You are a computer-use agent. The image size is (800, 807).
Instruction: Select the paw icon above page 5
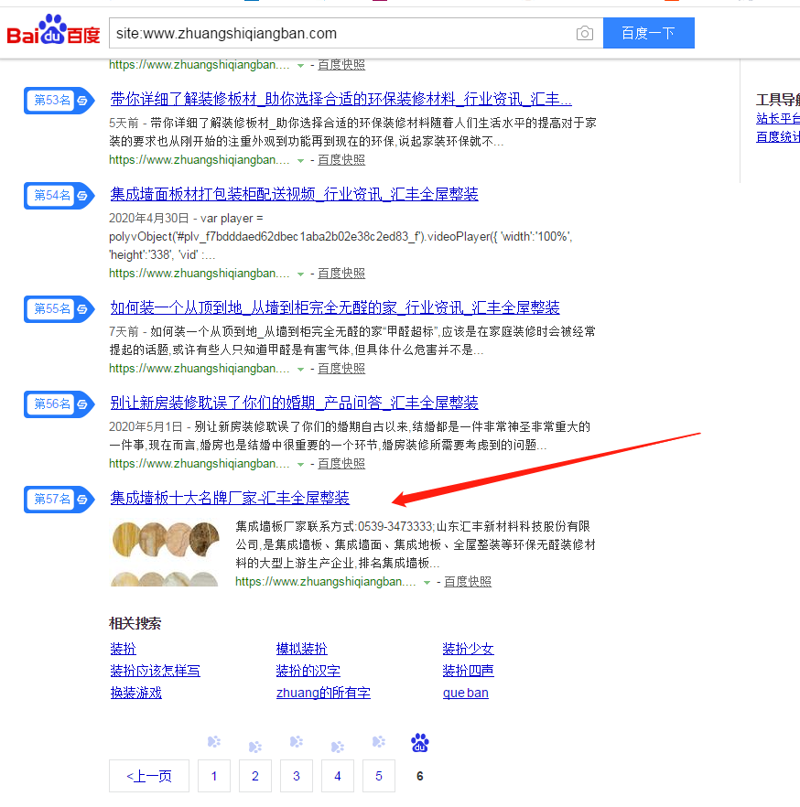[x=379, y=742]
